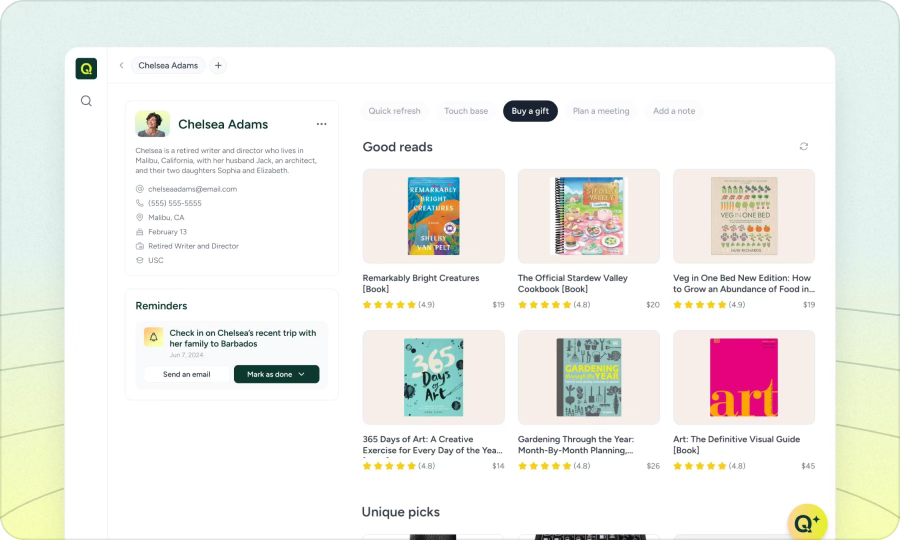This screenshot has height=540, width=900.
Task: Click the Remarkably Bright Creatures [Book] title
Action: [421, 283]
